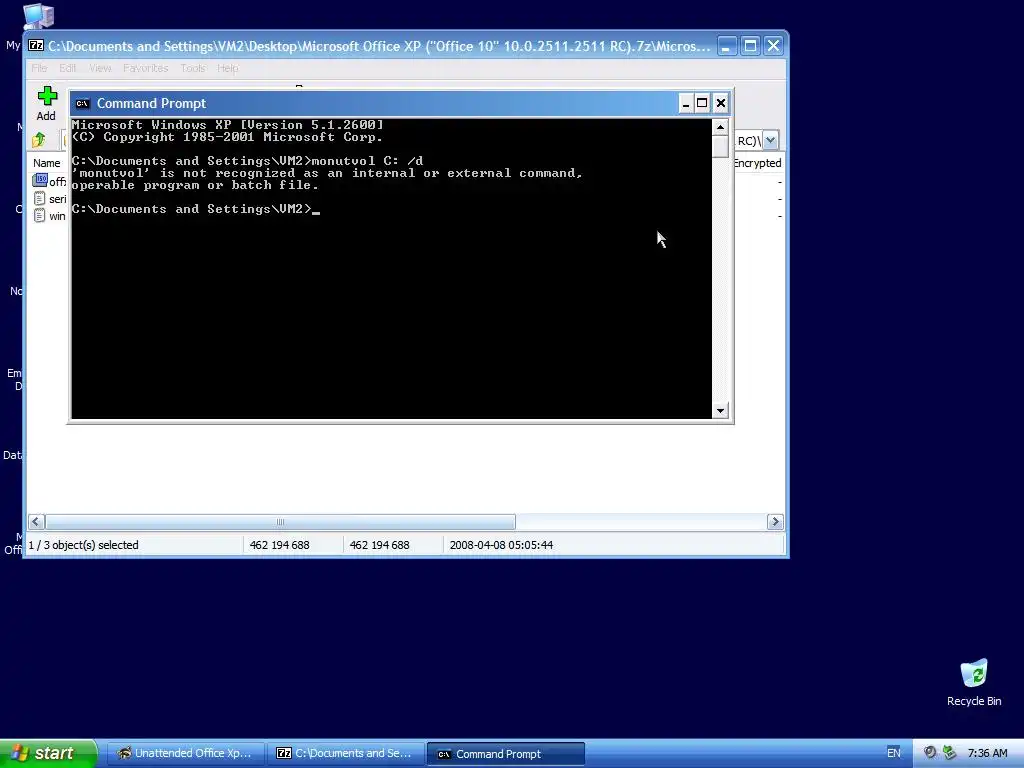Open the 7-Zip Tools menu
This screenshot has width=1024, height=768.
click(193, 68)
